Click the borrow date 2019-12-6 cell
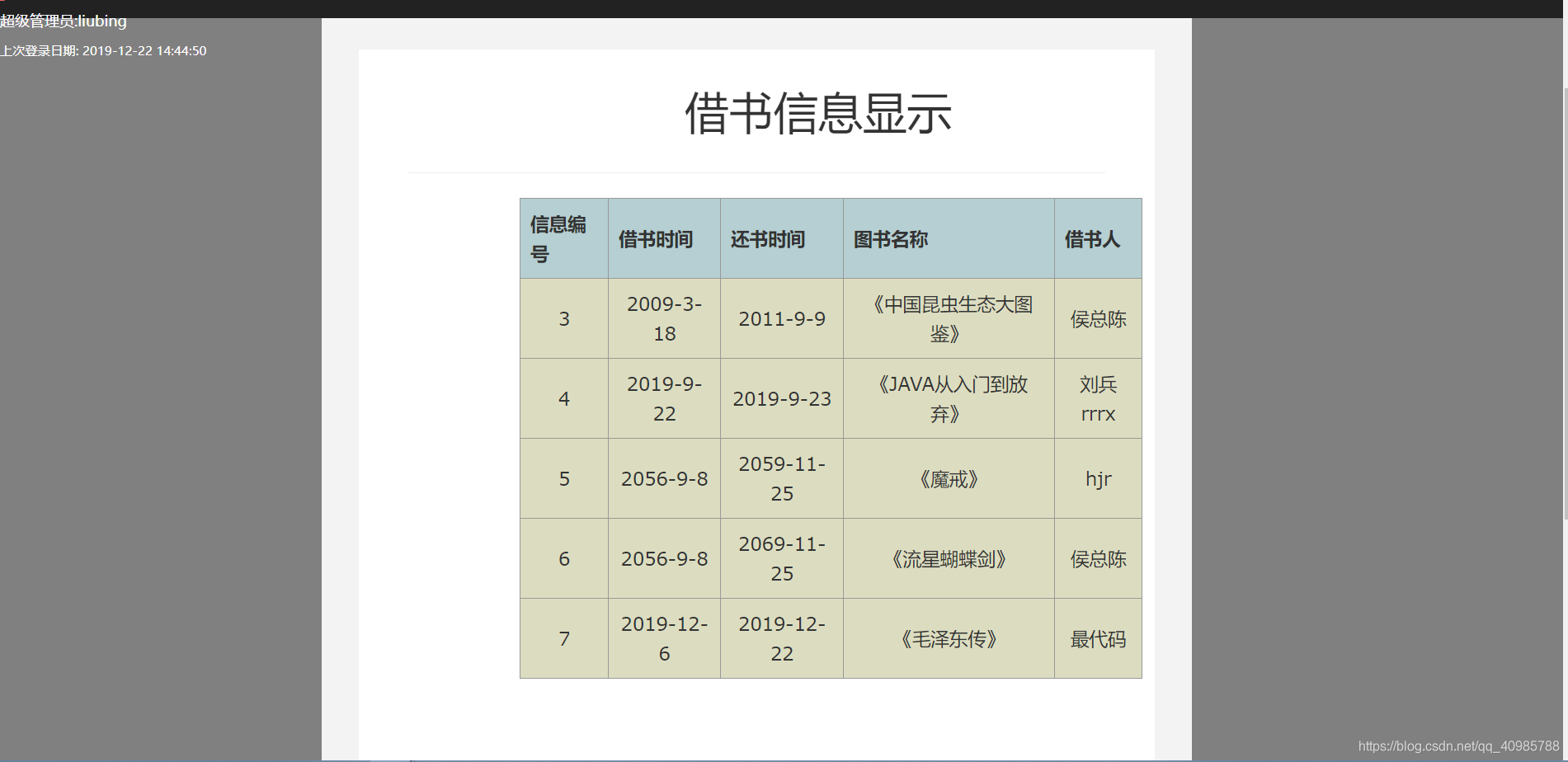 pyautogui.click(x=664, y=638)
